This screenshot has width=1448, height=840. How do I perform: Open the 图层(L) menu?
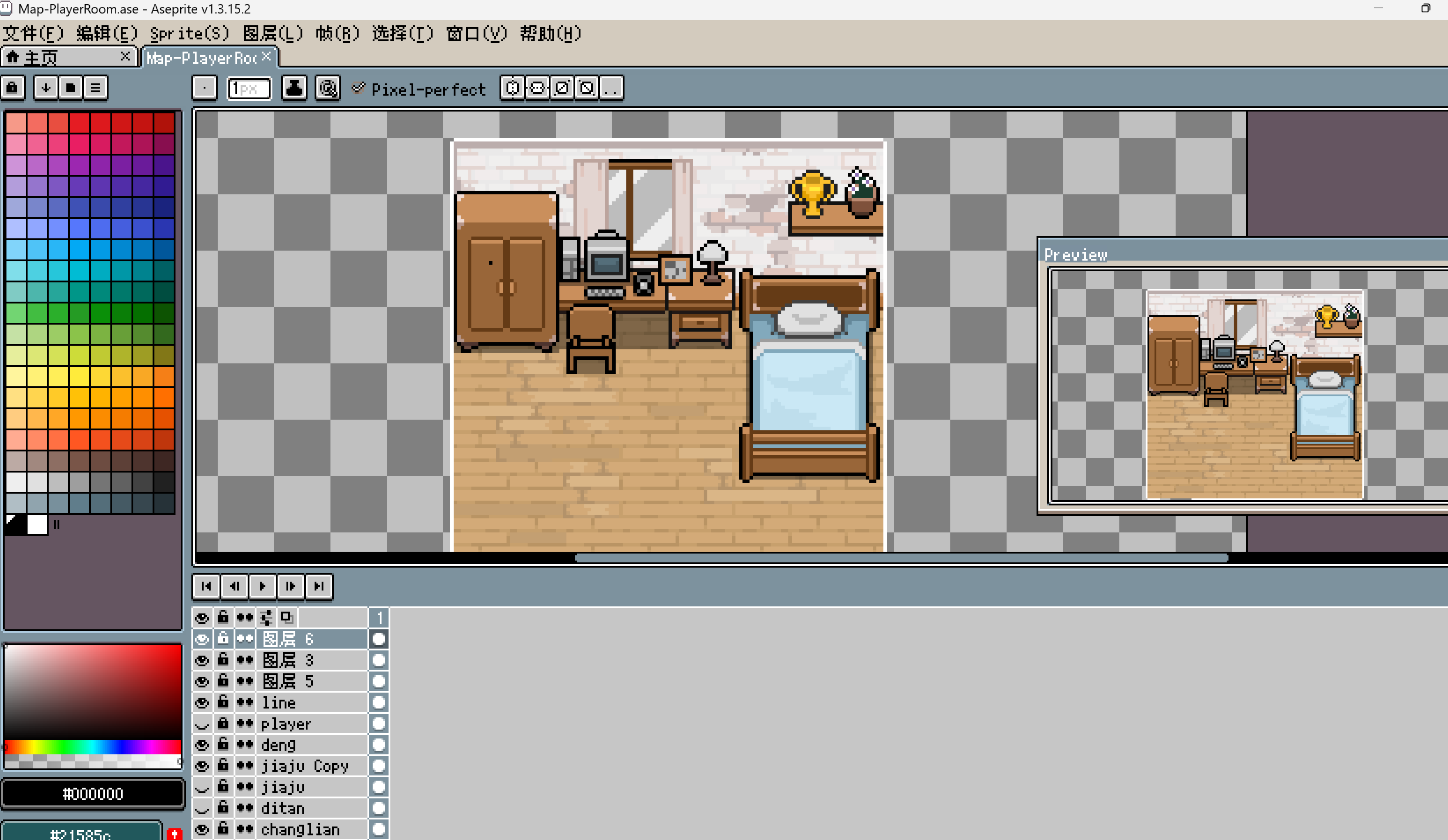(x=272, y=33)
